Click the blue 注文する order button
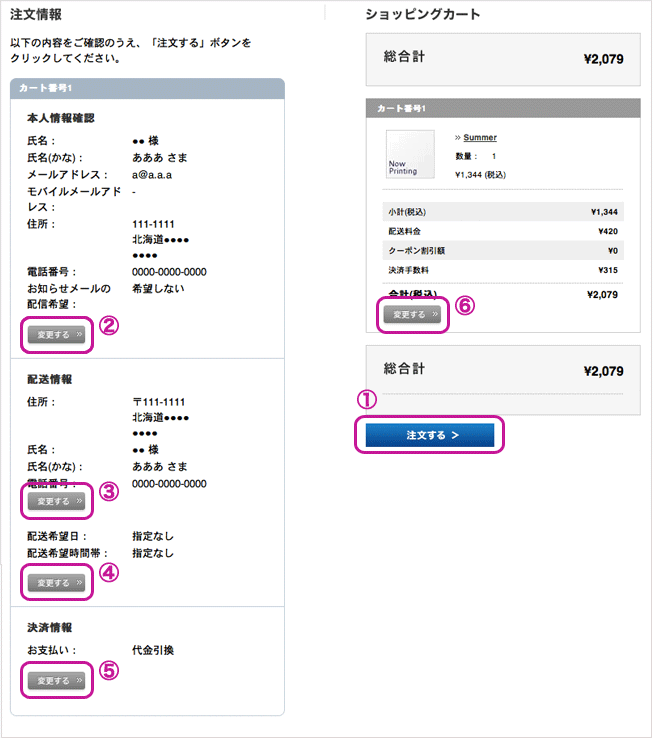 click(x=430, y=435)
